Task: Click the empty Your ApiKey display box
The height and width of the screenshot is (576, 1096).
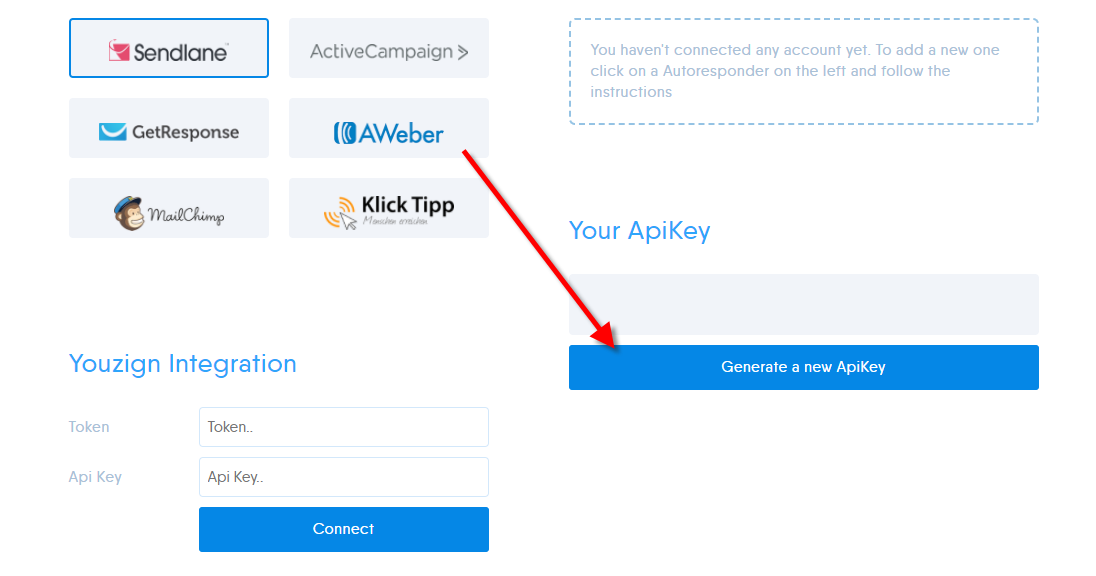Action: click(804, 304)
